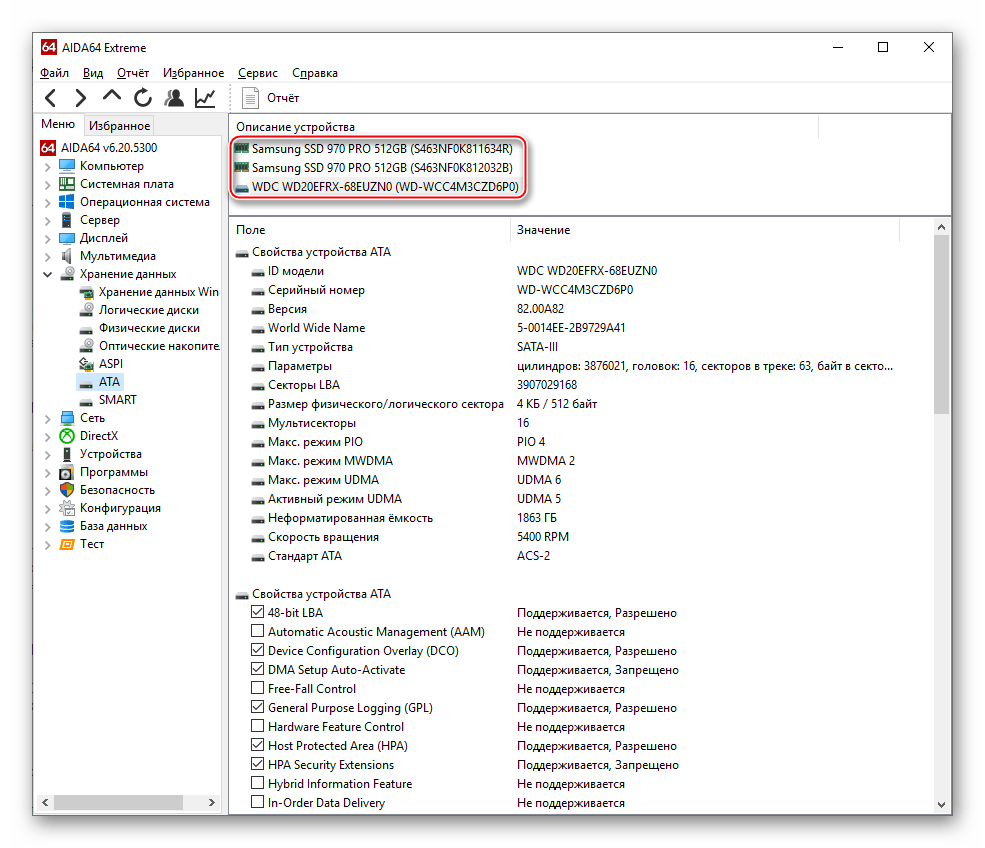Image resolution: width=985 pixels, height=848 pixels.
Task: Click the Back navigation arrow icon
Action: coord(51,98)
